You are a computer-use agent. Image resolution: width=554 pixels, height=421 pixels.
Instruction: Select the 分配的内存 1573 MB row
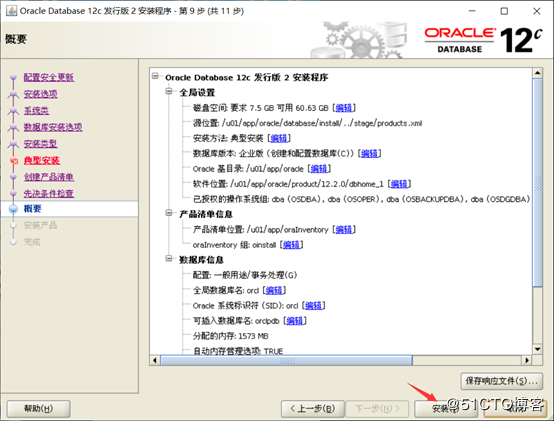(x=230, y=336)
